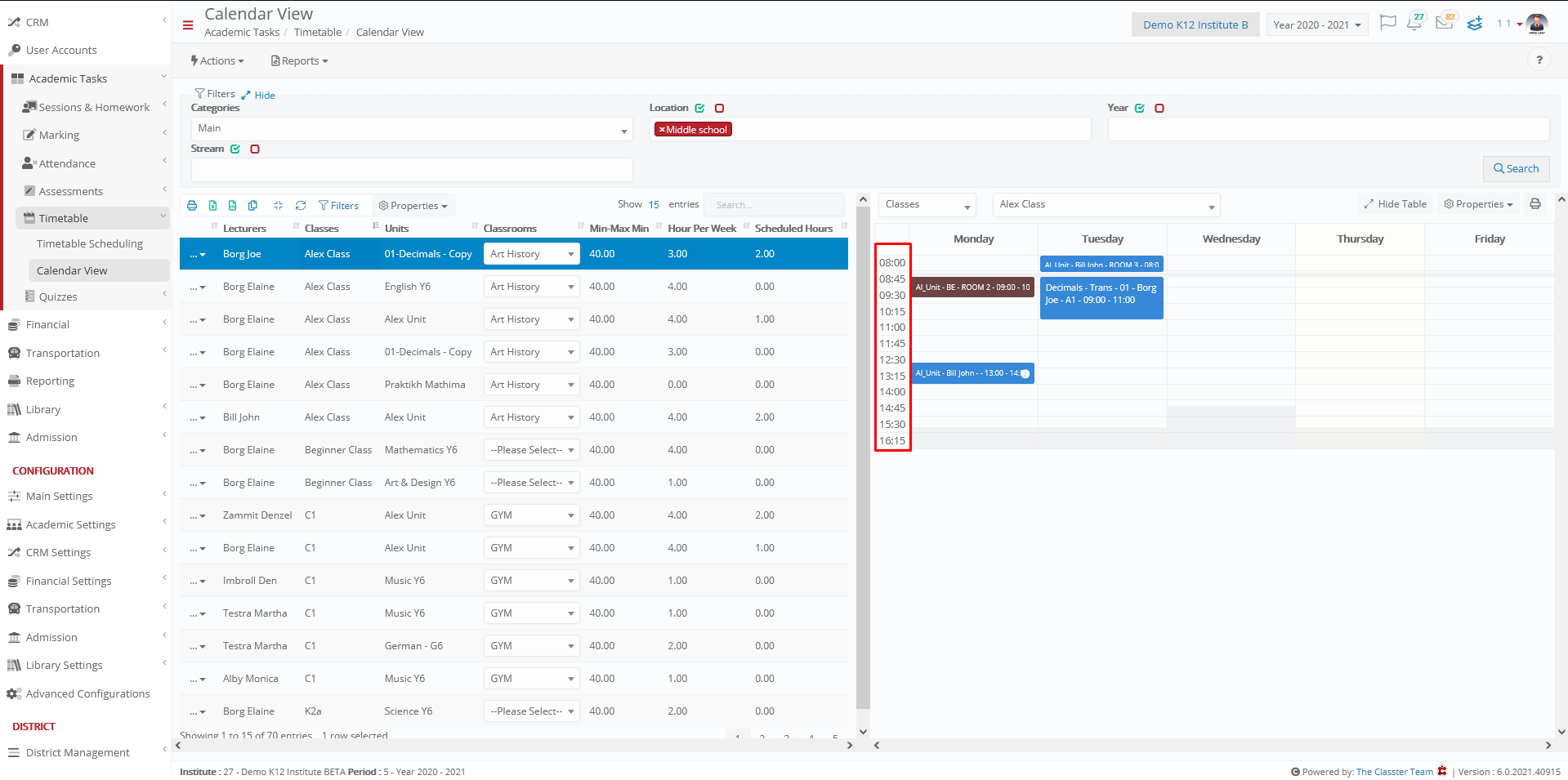Clear all Stream options (red square)
The image size is (1568, 780).
[x=255, y=149]
